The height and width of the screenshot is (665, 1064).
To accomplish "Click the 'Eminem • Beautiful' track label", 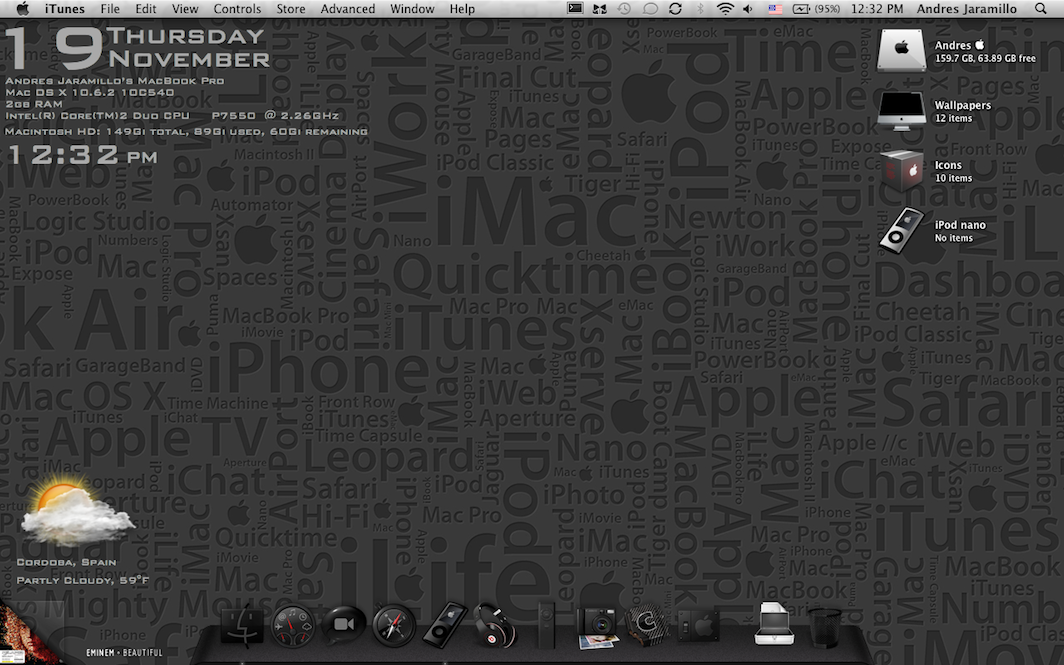I will [124, 652].
